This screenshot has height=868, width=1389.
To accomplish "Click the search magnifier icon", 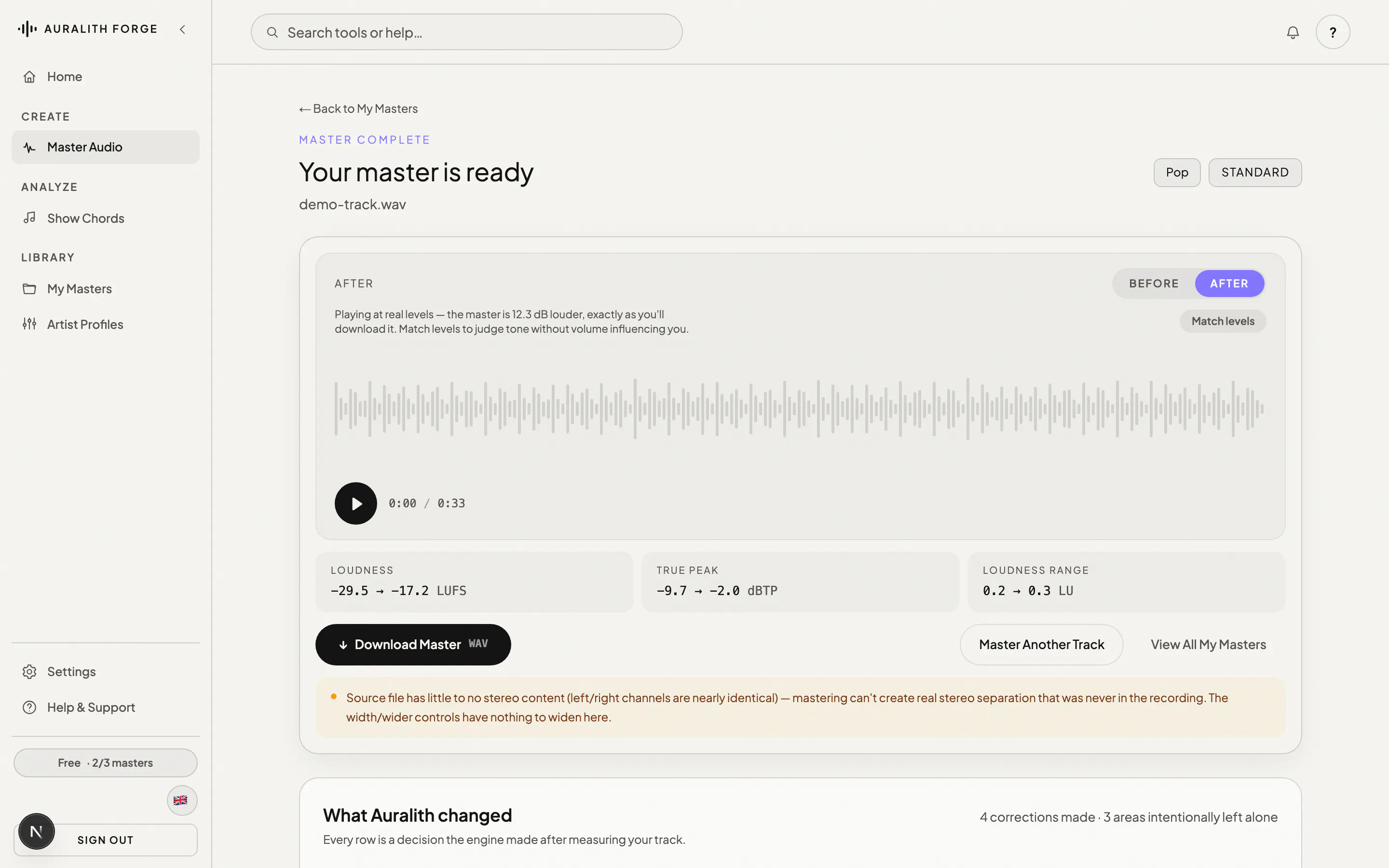I will (272, 33).
